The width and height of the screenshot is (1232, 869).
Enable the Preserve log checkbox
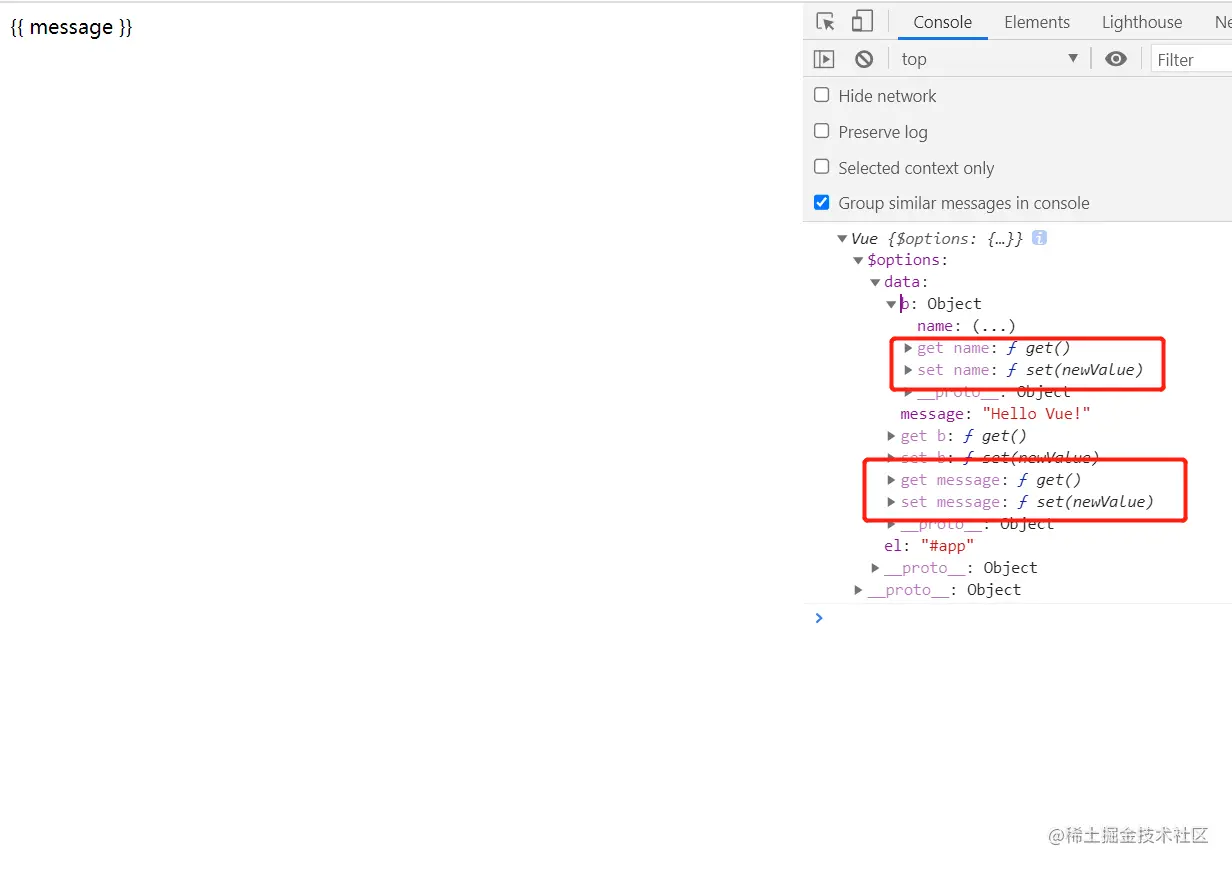coord(822,131)
